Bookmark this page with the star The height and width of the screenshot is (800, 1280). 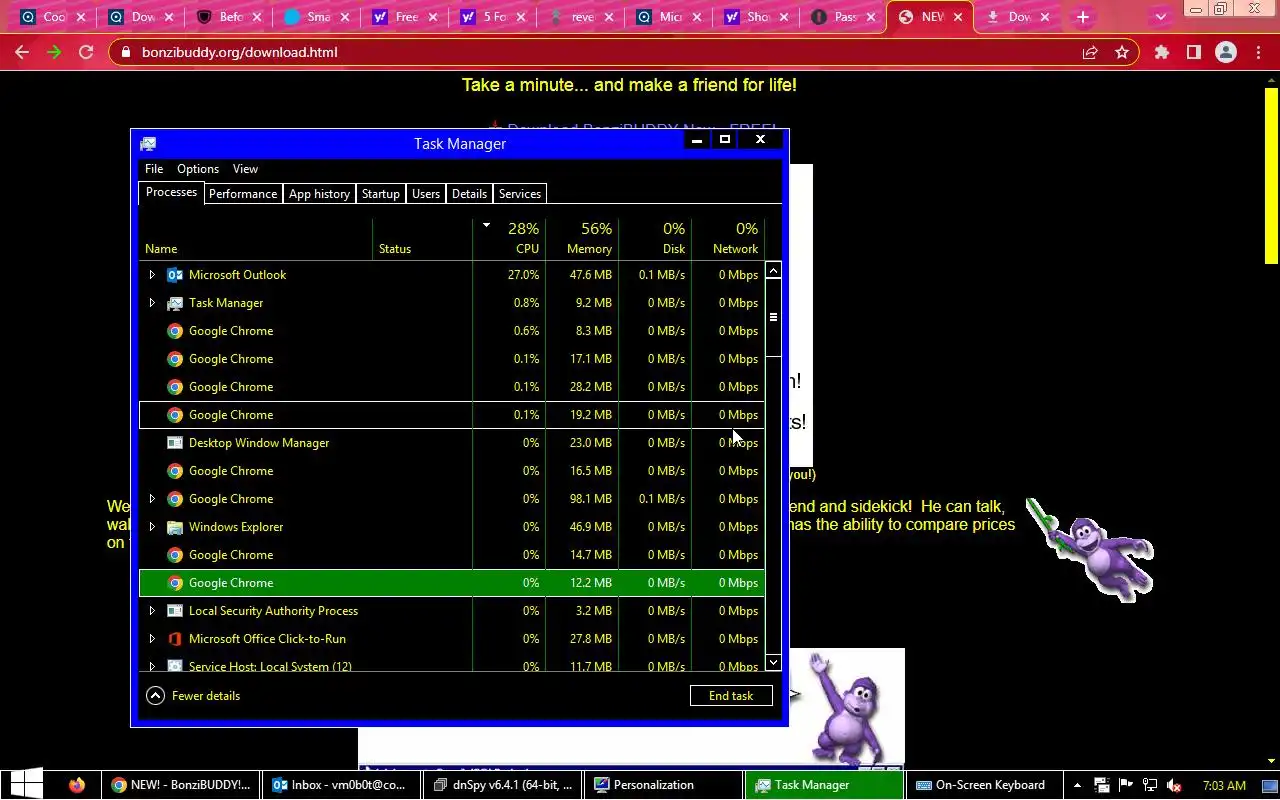1122,52
